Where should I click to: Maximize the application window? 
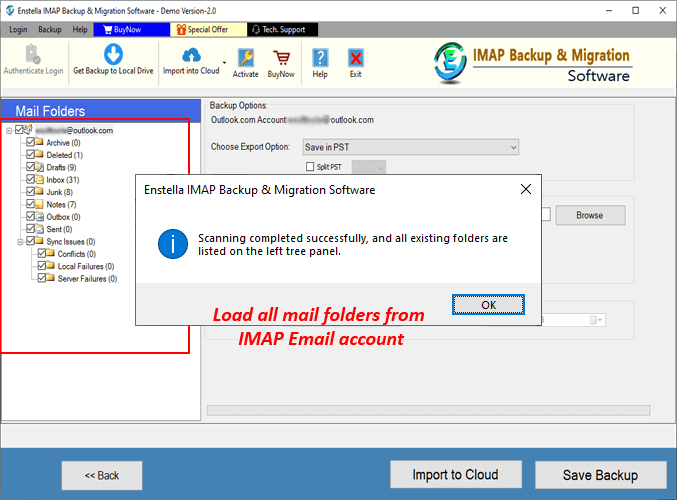click(x=636, y=10)
